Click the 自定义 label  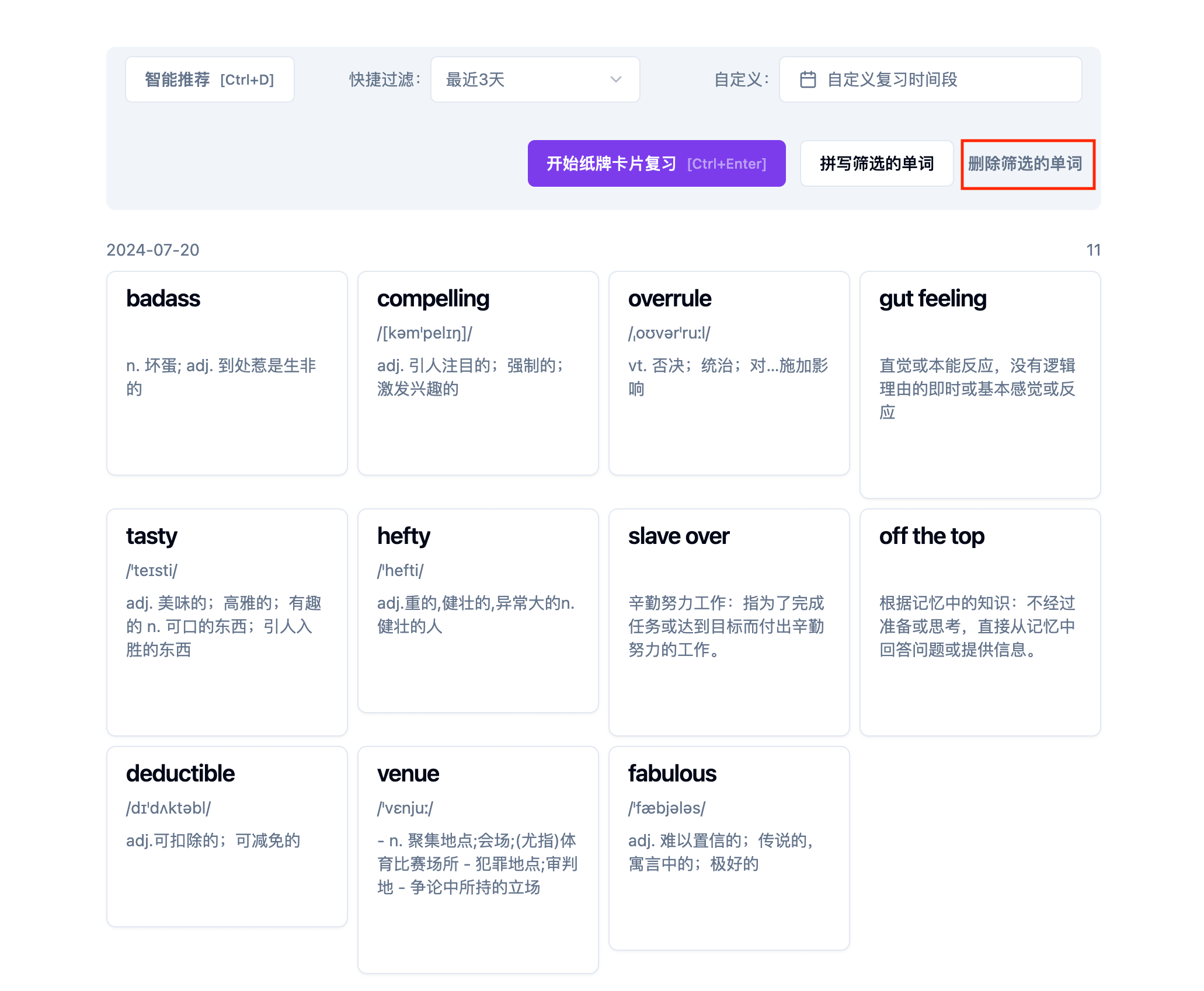point(742,79)
